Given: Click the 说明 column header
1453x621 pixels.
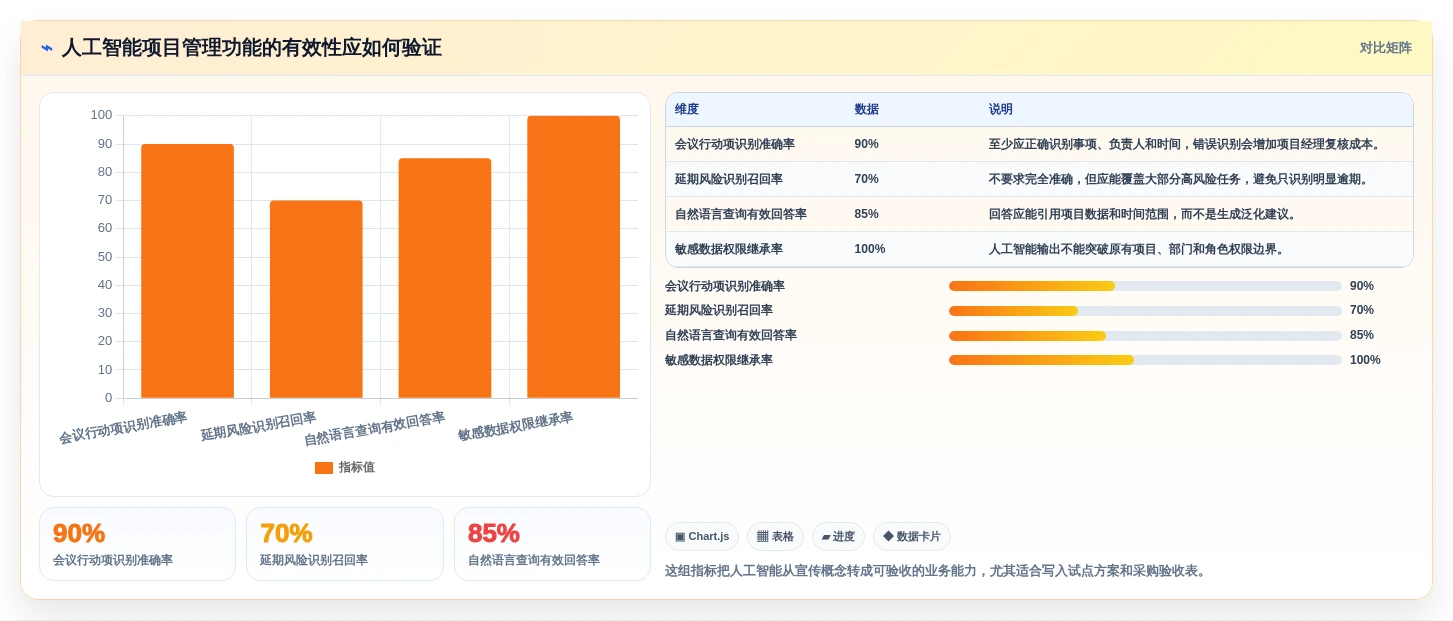Looking at the screenshot, I should 1000,110.
